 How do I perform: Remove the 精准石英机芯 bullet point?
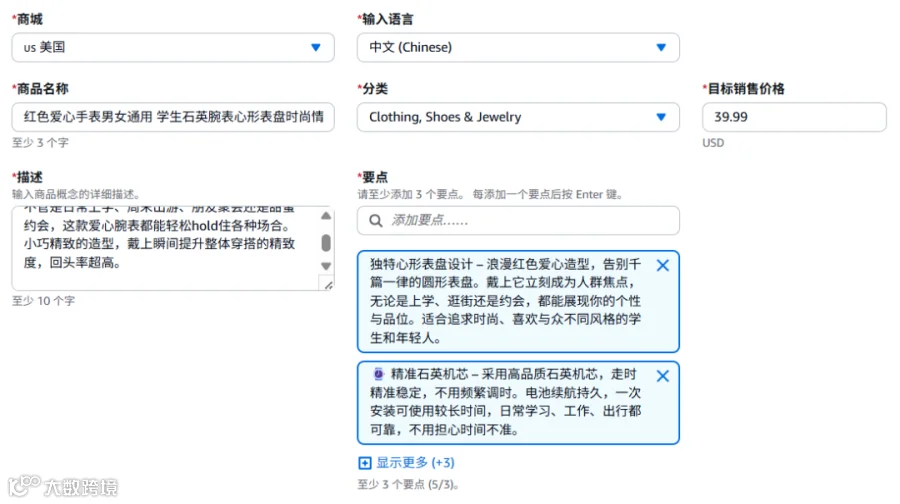662,376
